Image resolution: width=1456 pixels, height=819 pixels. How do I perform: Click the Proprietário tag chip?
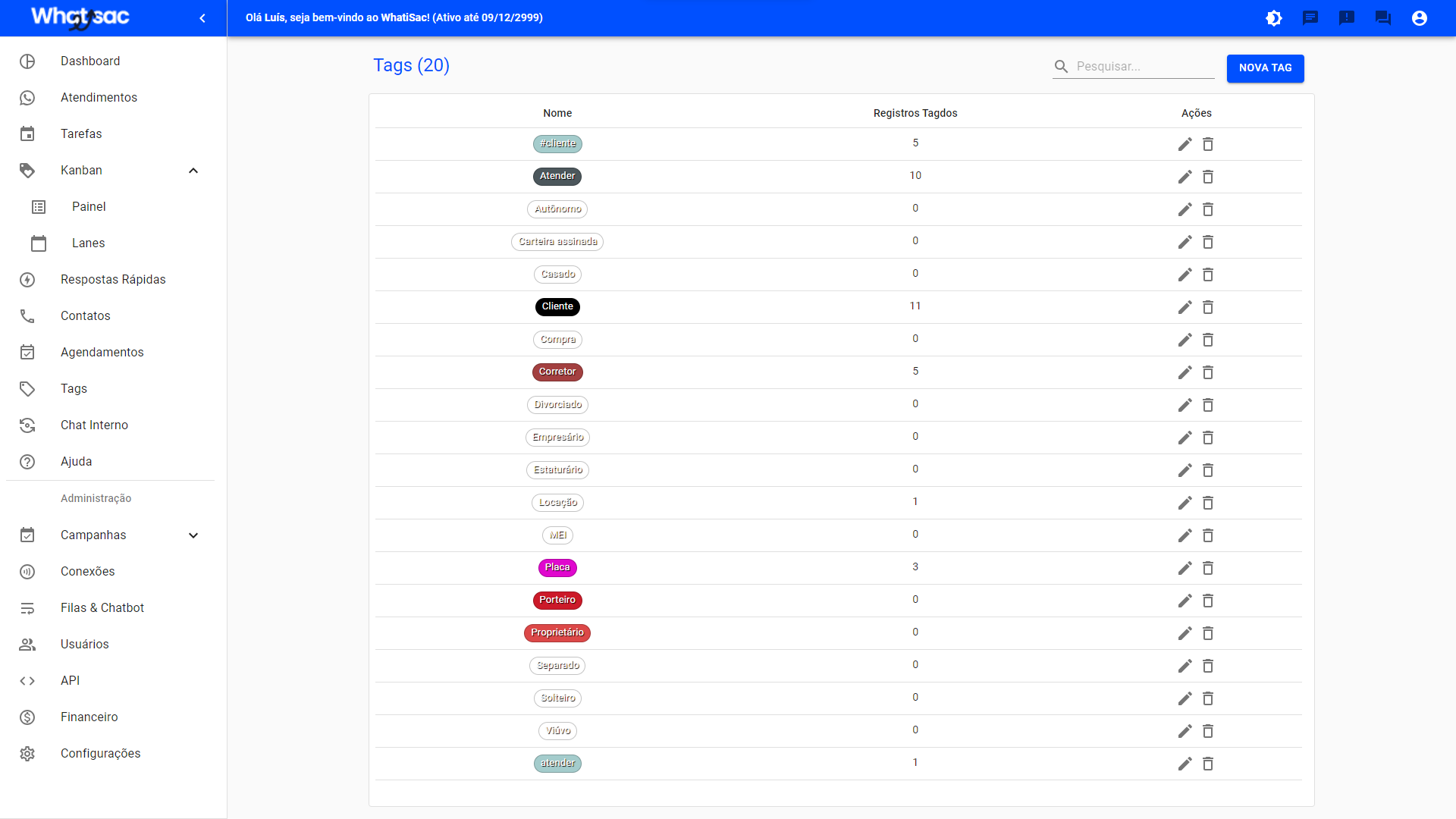[x=557, y=632]
